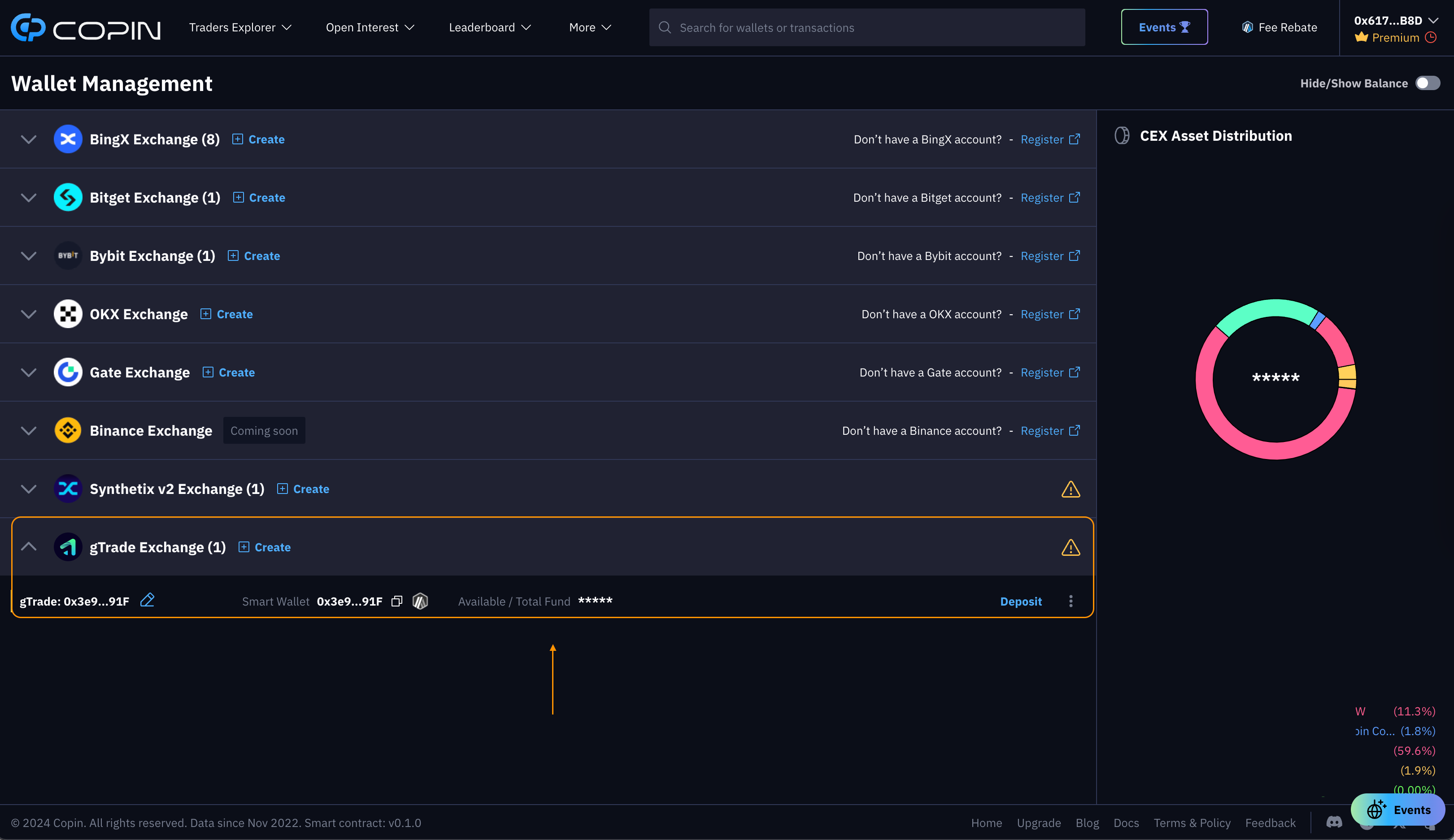Click the Premium crown icon
Screen dimensions: 1454x840
tap(1362, 38)
